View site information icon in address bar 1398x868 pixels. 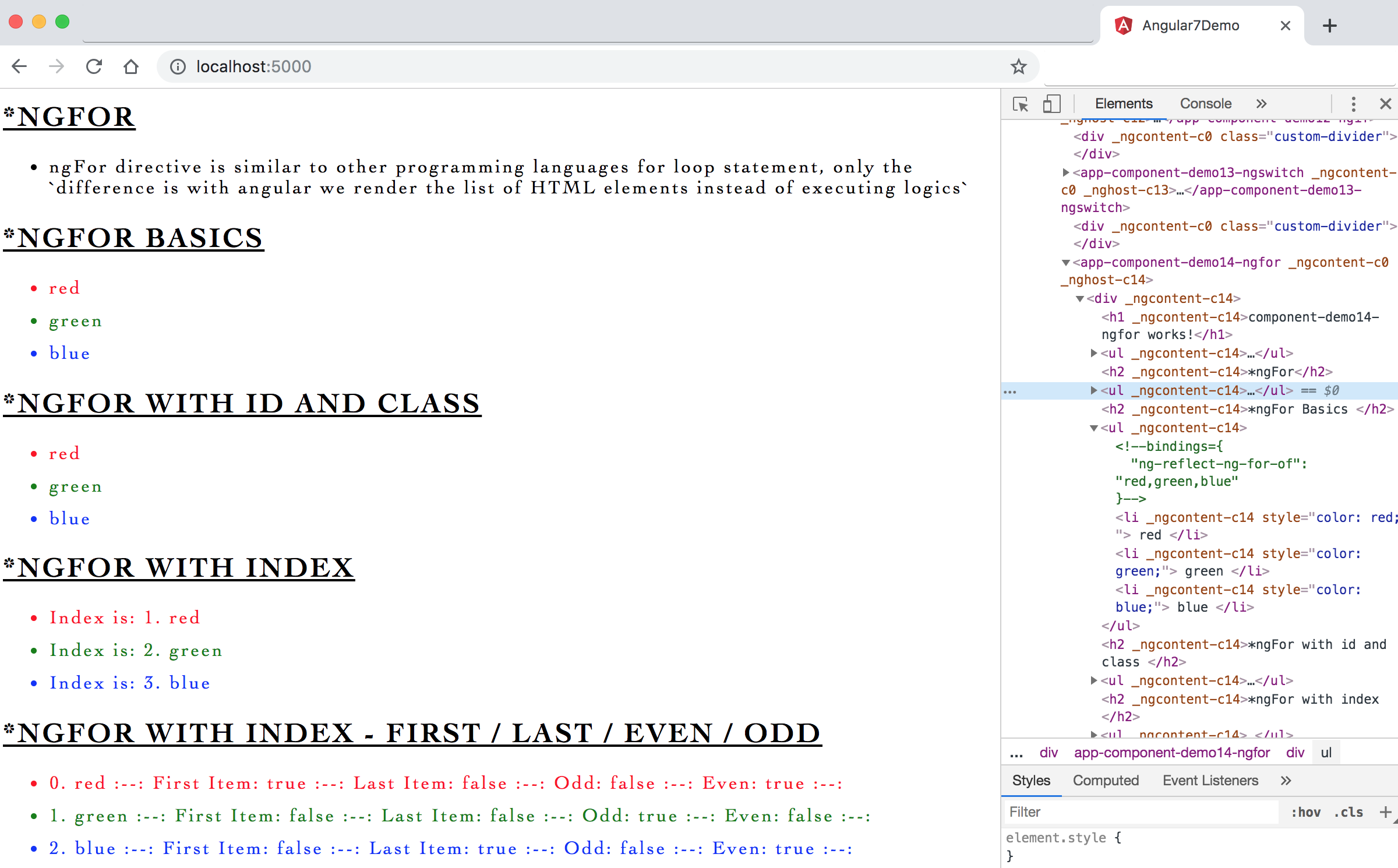[x=178, y=67]
